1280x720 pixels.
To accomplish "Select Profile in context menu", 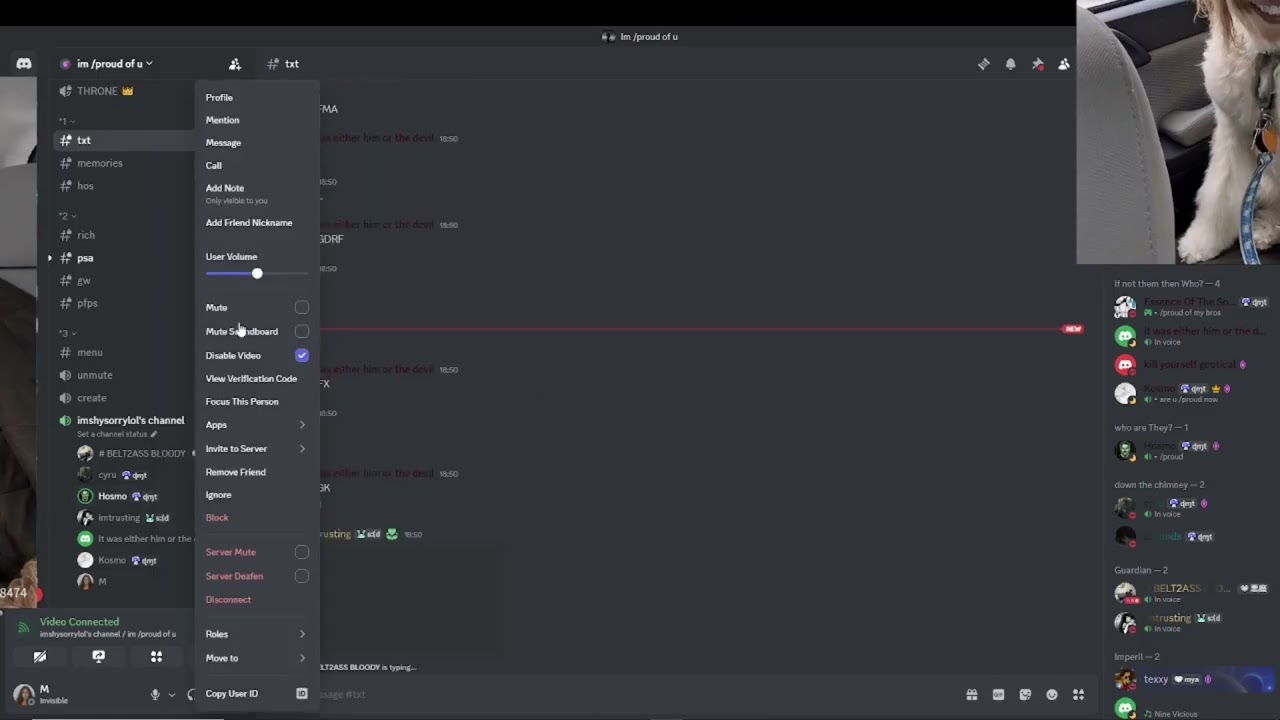I will click(x=219, y=98).
